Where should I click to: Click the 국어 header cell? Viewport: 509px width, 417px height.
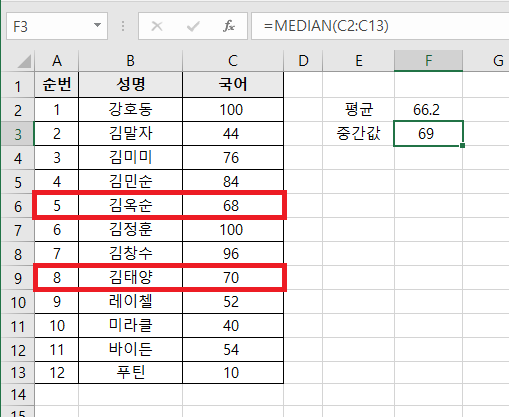233,85
